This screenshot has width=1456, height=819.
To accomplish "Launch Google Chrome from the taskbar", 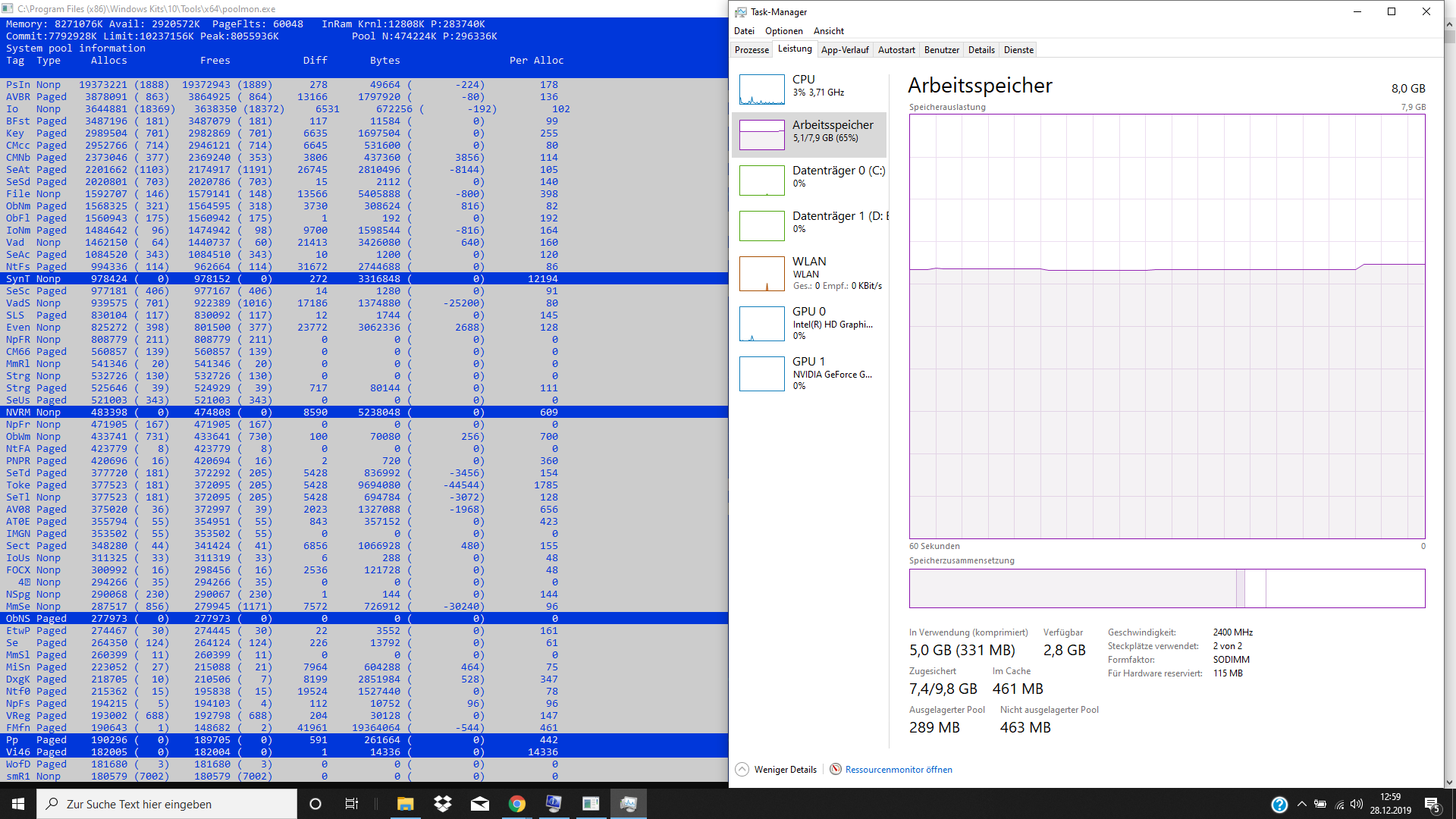I will pyautogui.click(x=517, y=804).
